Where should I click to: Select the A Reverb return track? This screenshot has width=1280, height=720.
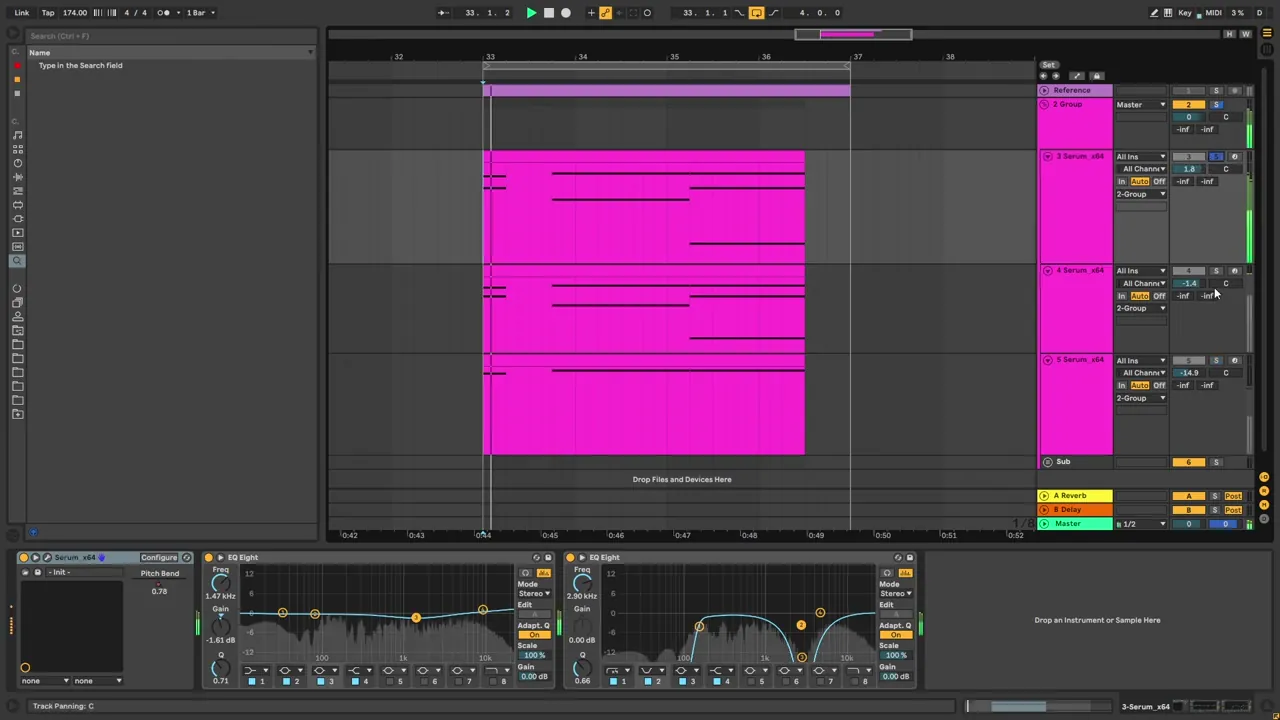pyautogui.click(x=1075, y=496)
